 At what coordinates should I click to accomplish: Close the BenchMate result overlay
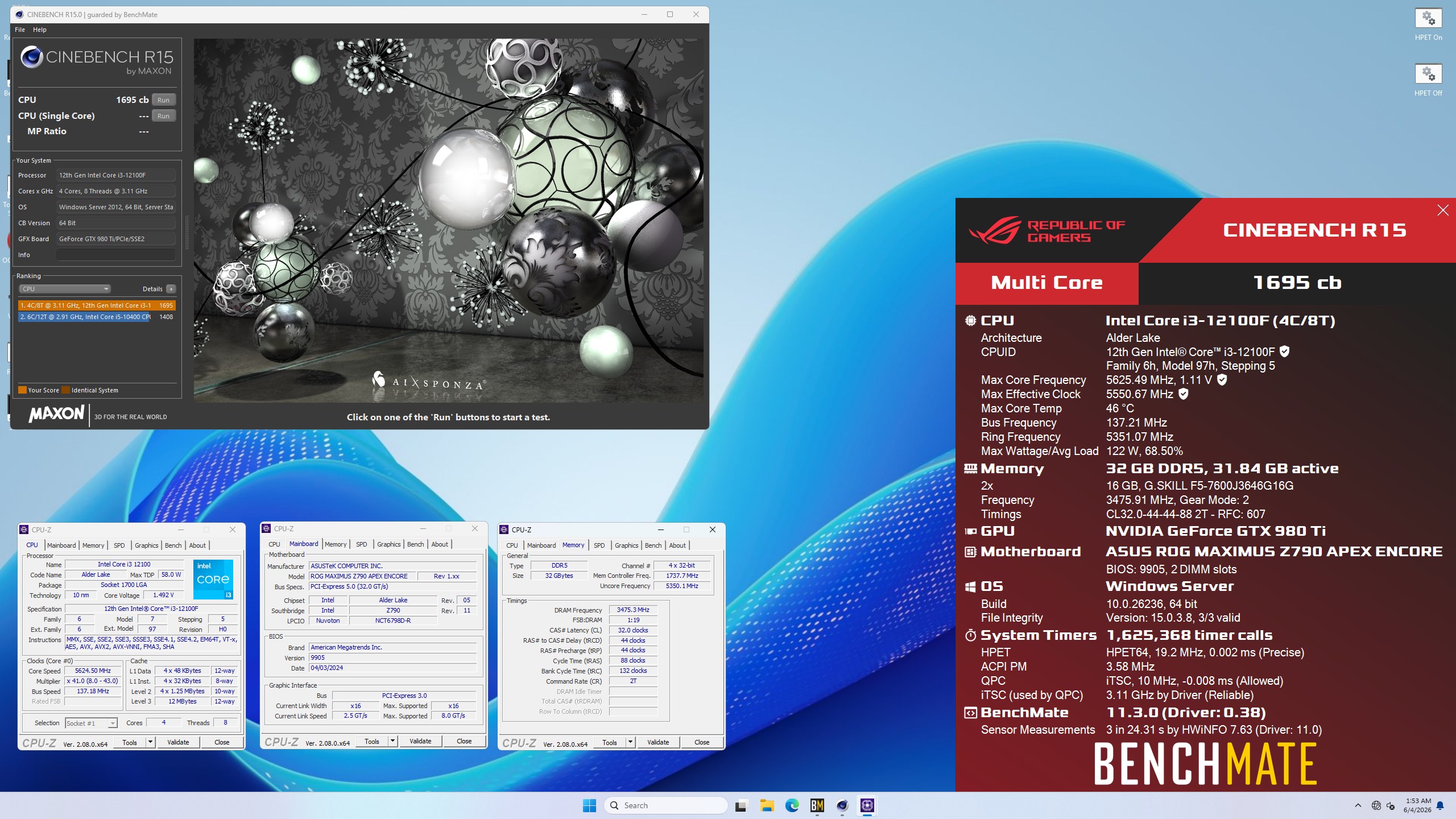click(1443, 210)
